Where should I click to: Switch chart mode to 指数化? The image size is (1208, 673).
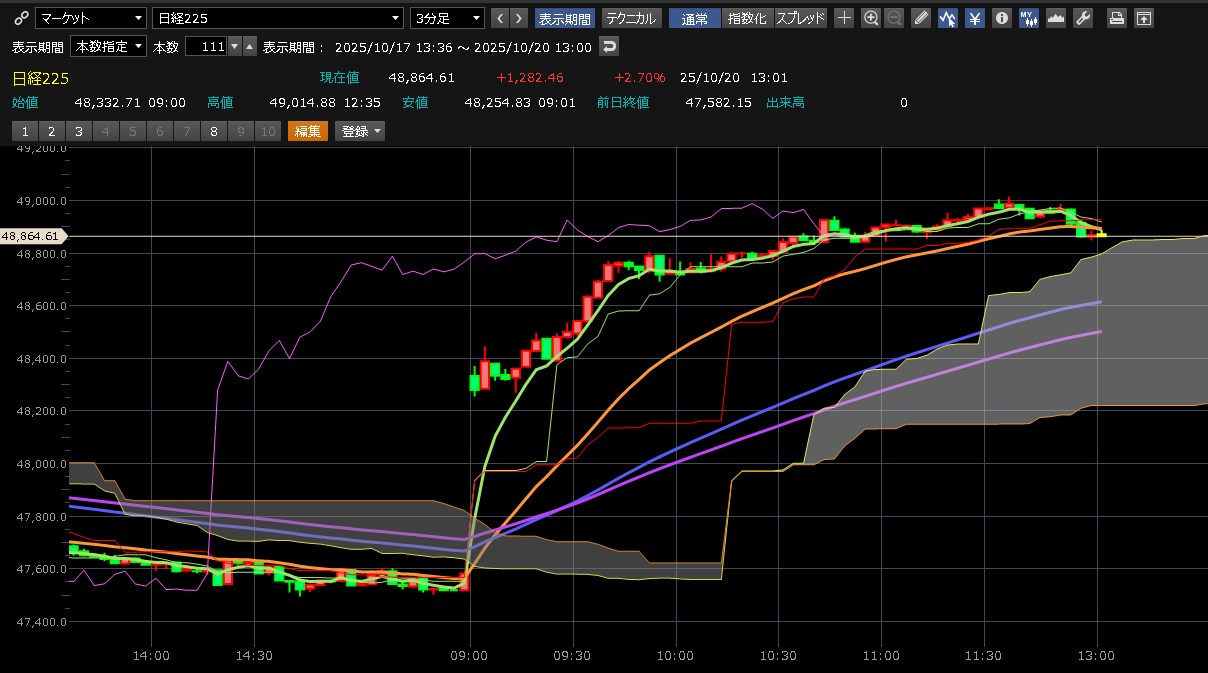(x=747, y=18)
